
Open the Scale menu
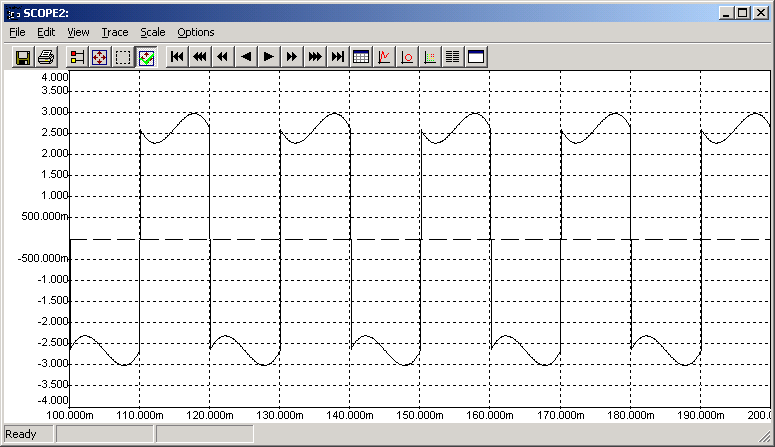(x=153, y=32)
